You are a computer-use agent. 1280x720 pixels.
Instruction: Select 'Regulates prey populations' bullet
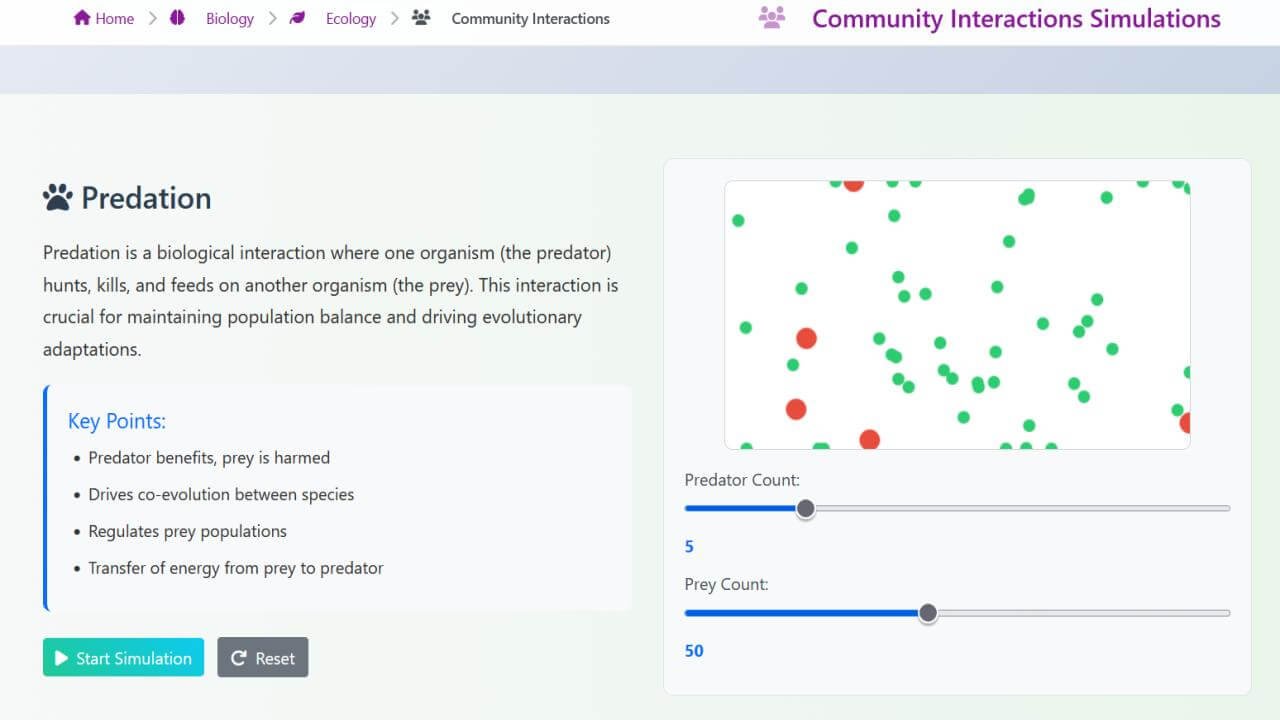coord(187,532)
